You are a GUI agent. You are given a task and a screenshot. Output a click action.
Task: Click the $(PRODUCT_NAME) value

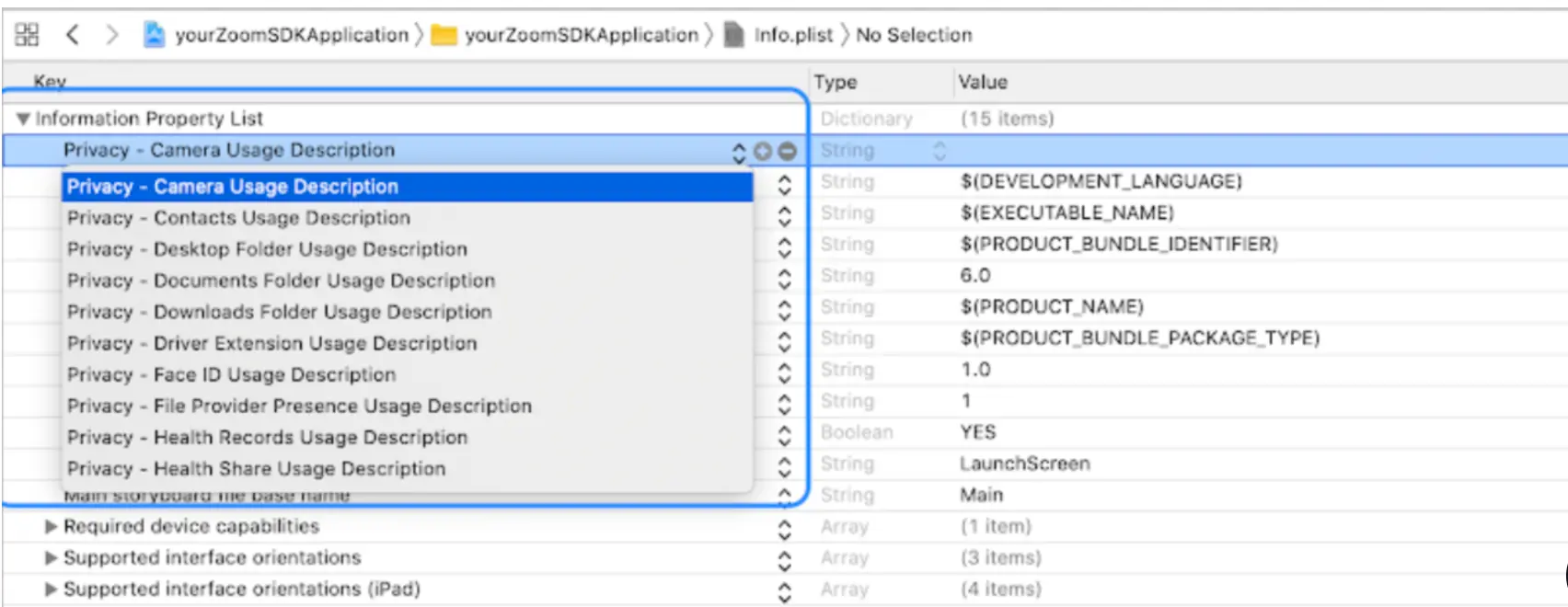1052,306
